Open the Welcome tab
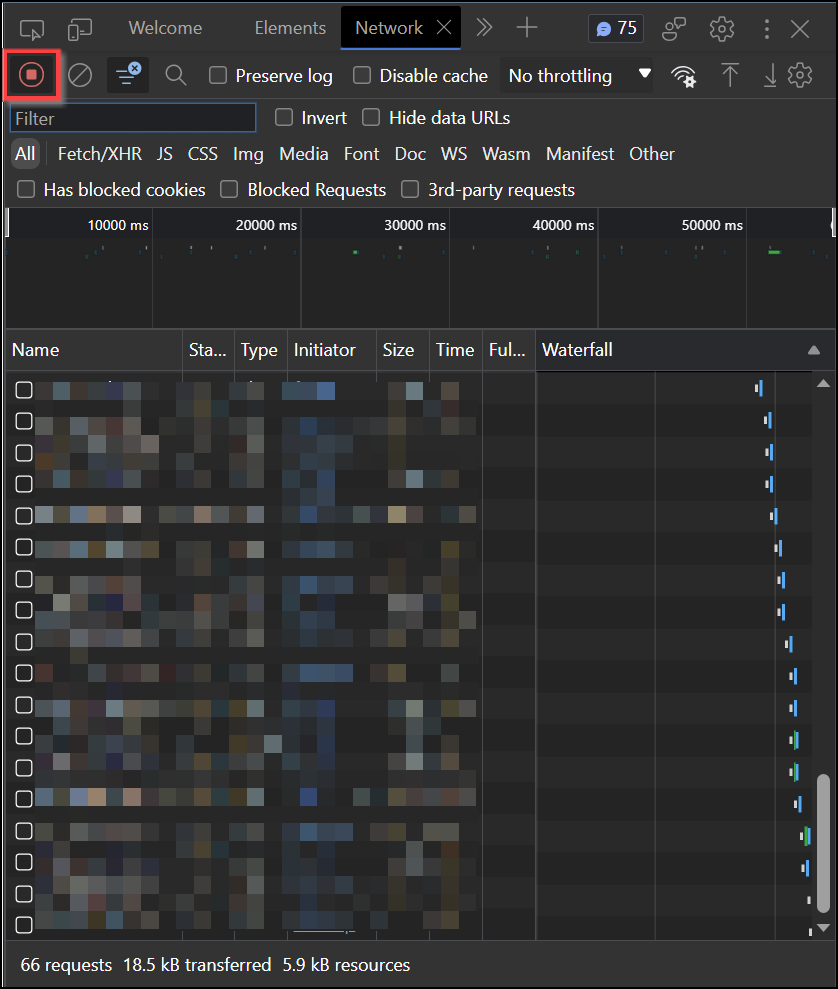Screen dimensions: 838x989 [165, 28]
